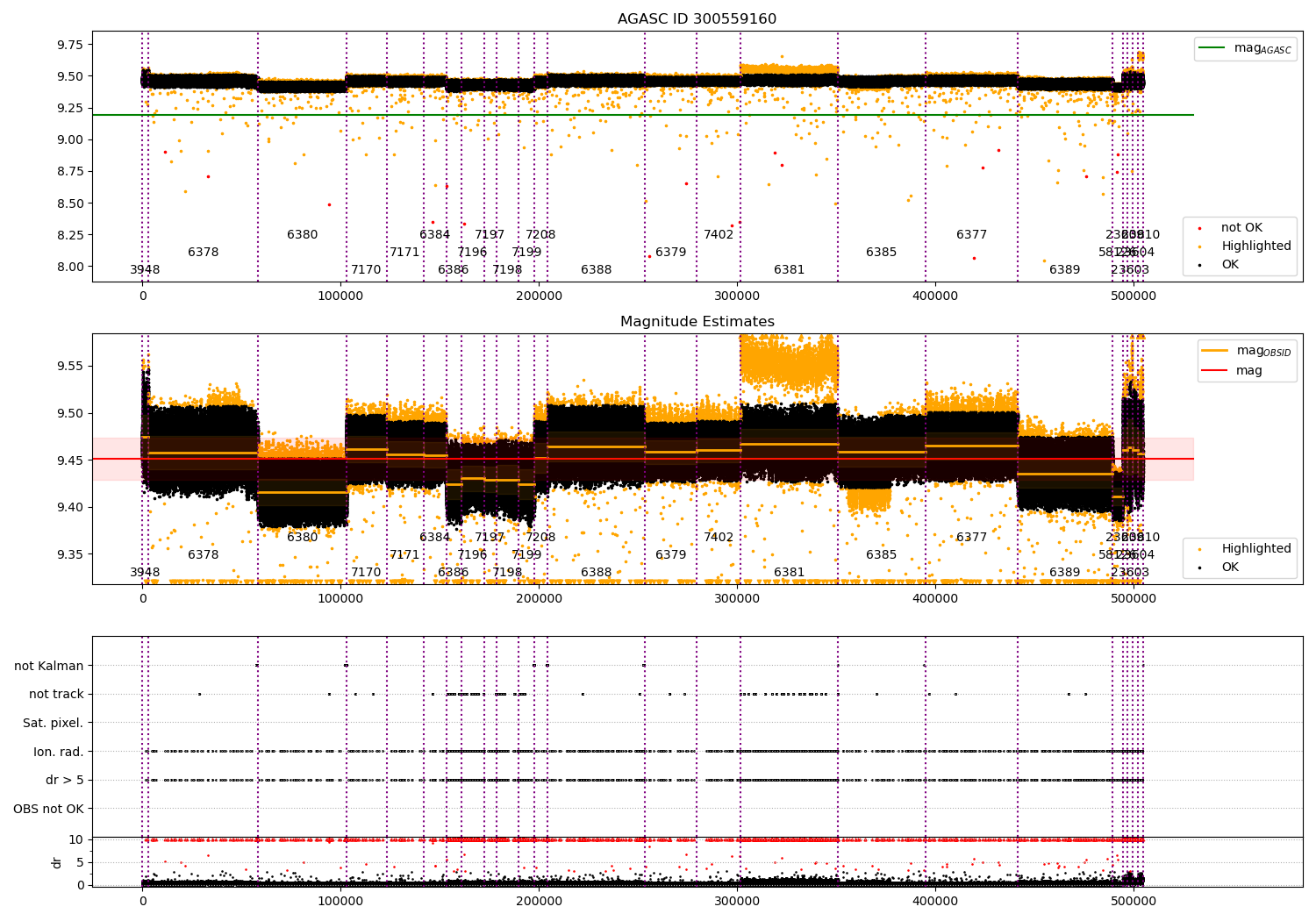
Task: Click obsid label 6381 in top plot
Action: pos(790,270)
